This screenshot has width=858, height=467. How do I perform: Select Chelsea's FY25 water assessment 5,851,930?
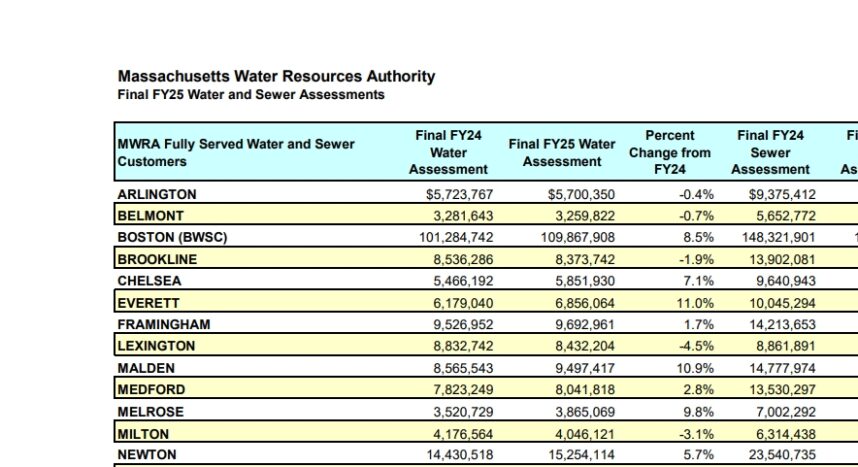(584, 281)
